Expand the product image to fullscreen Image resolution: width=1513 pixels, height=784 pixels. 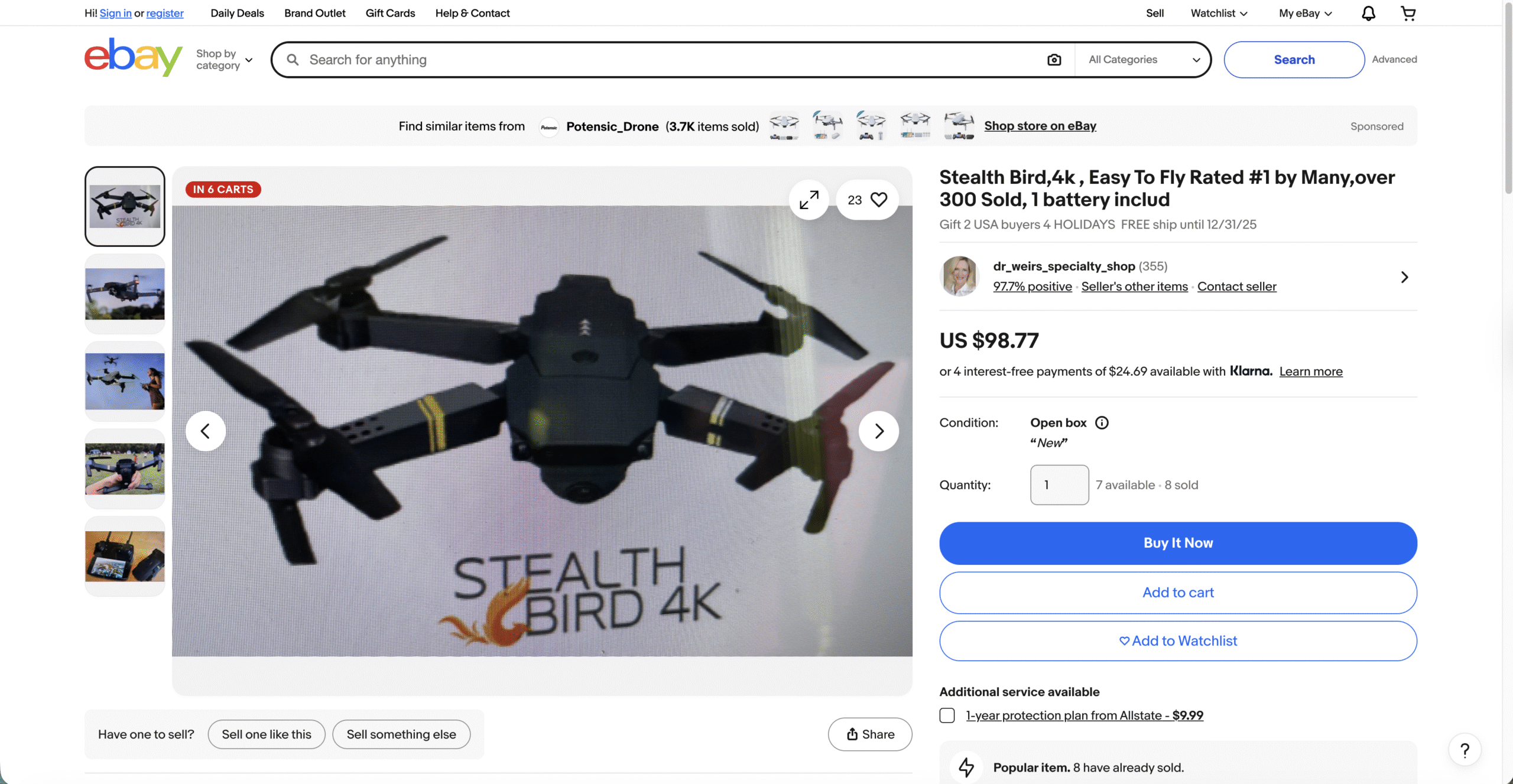pyautogui.click(x=809, y=200)
